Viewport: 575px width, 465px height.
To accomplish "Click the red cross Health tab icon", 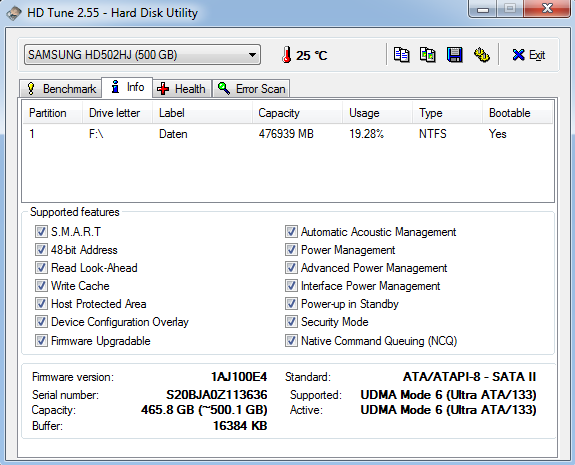I will coord(163,89).
